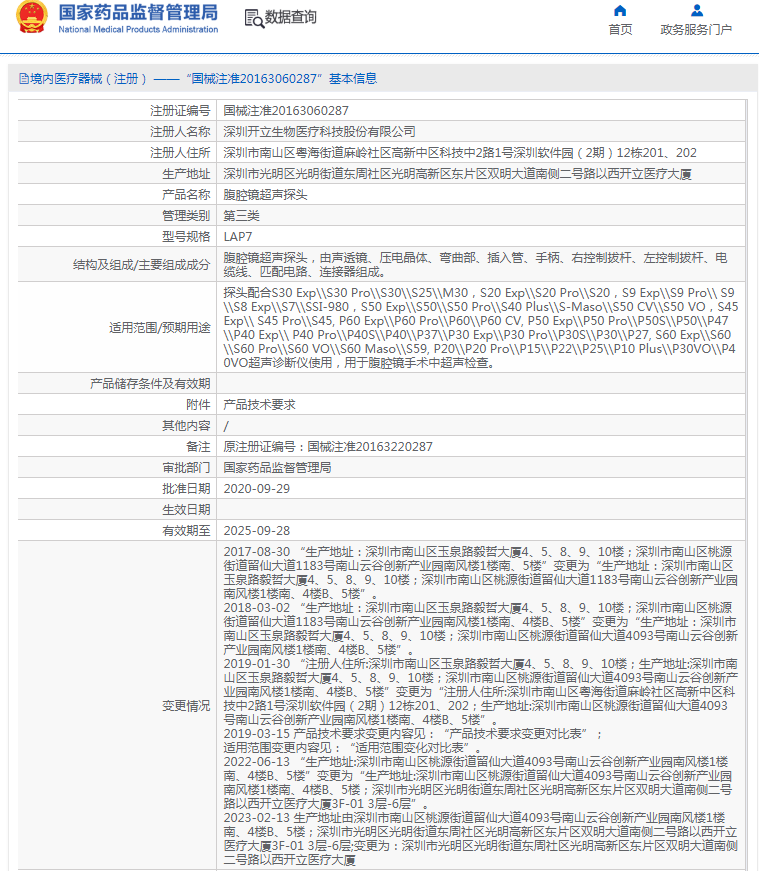Click the 适用范围/预期用途 label

coord(159,328)
